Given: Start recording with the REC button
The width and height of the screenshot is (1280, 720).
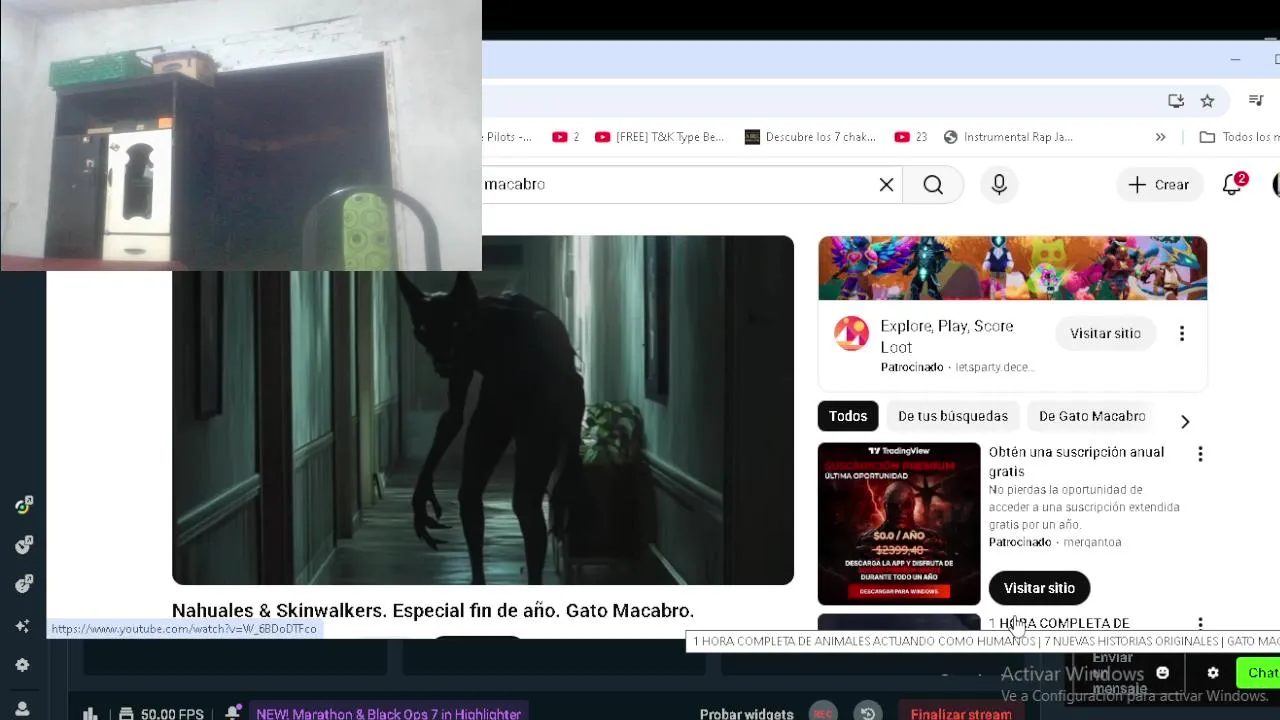Looking at the screenshot, I should [x=823, y=713].
